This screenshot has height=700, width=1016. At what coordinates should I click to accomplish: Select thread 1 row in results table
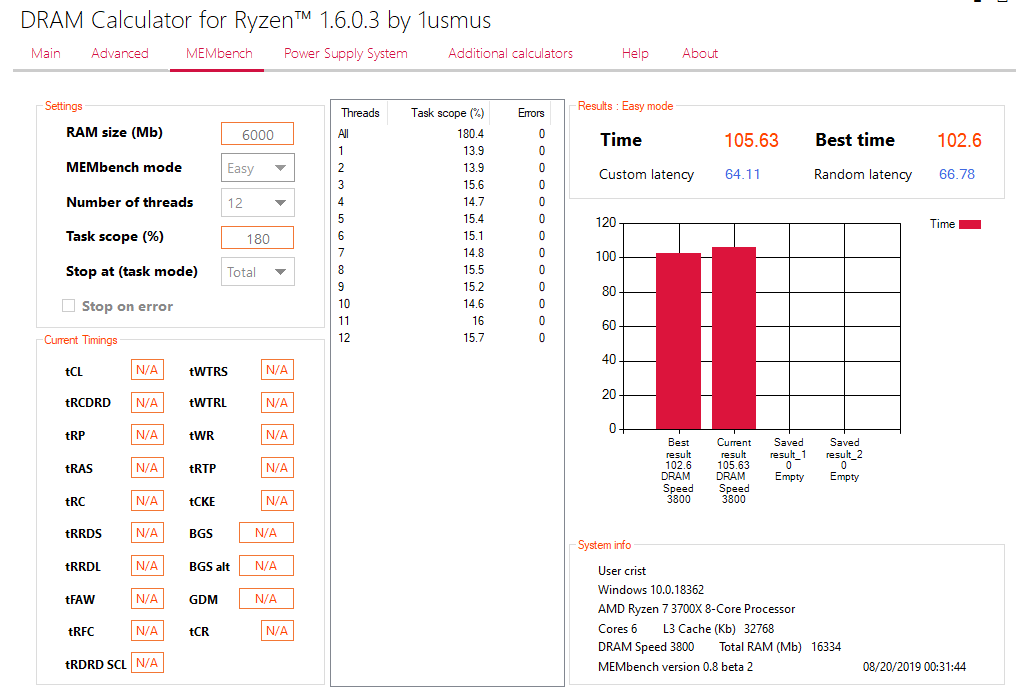pyautogui.click(x=441, y=151)
